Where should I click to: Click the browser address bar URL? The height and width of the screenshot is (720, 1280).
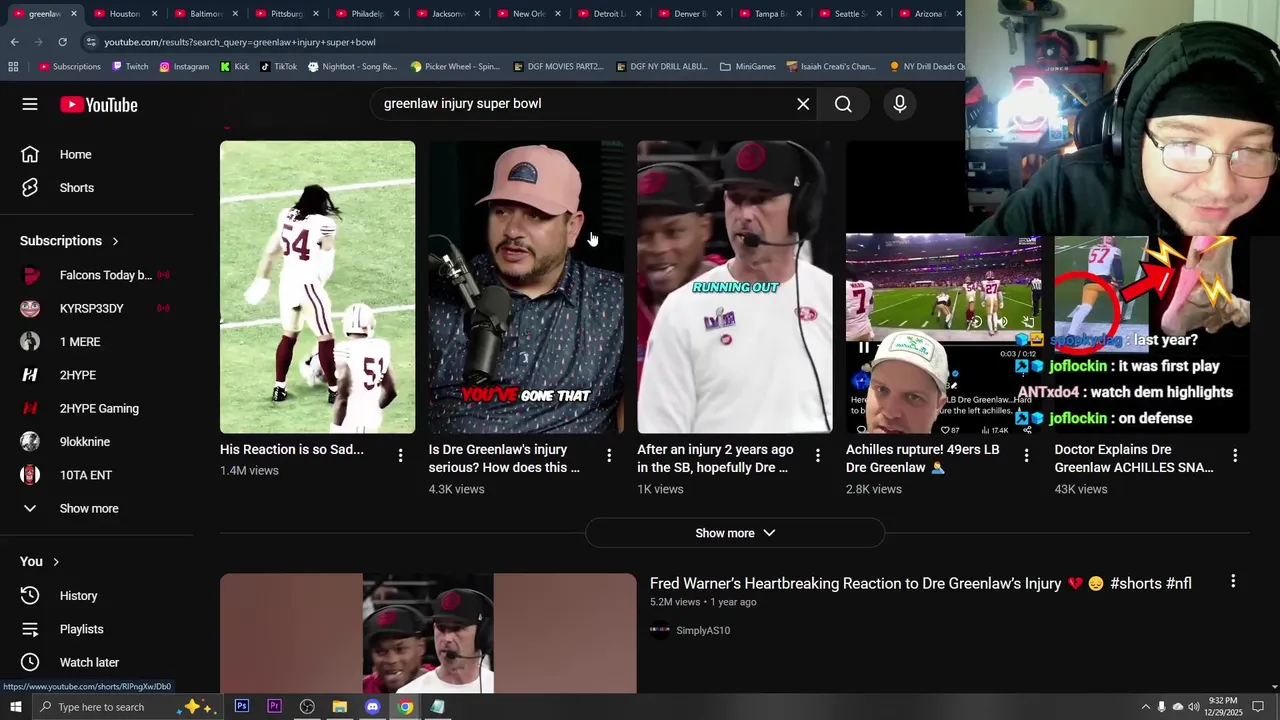point(240,42)
